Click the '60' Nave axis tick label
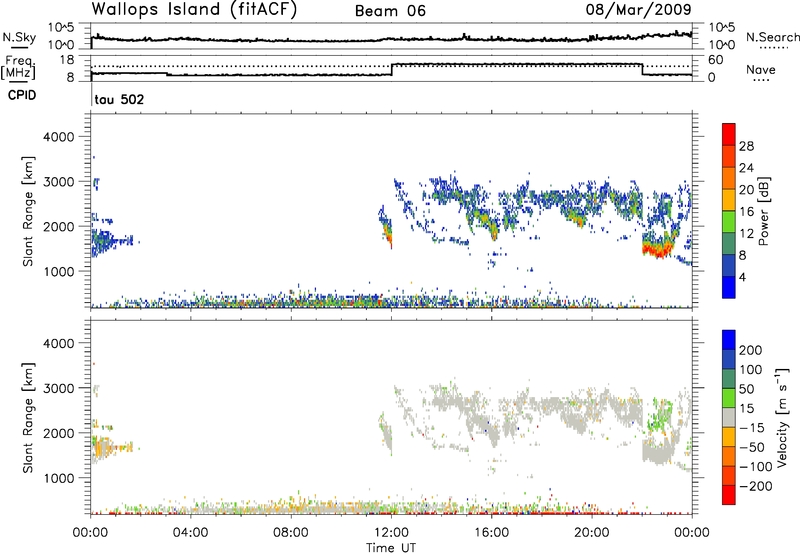 716,60
